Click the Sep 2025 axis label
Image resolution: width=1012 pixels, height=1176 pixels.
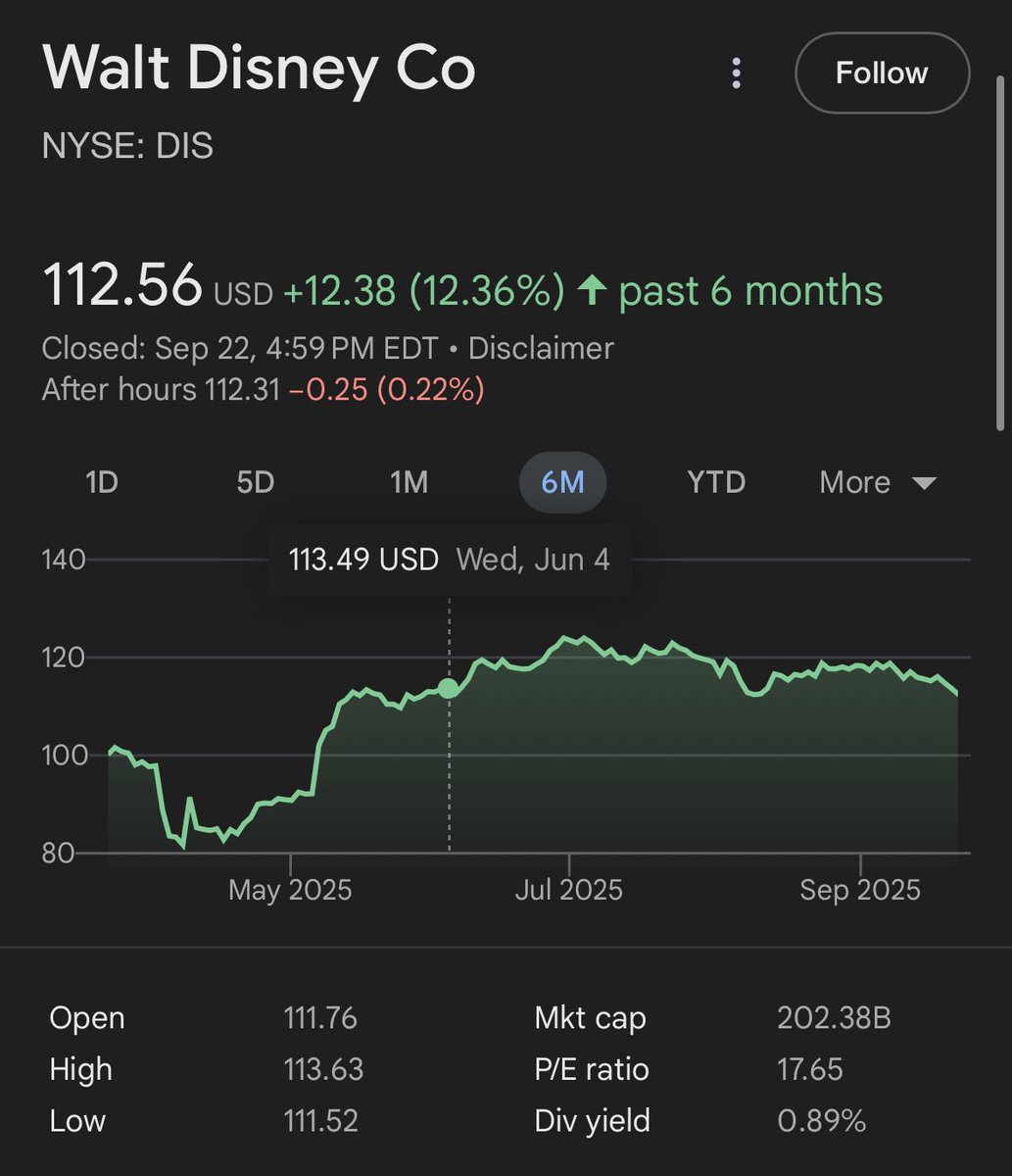pos(860,890)
